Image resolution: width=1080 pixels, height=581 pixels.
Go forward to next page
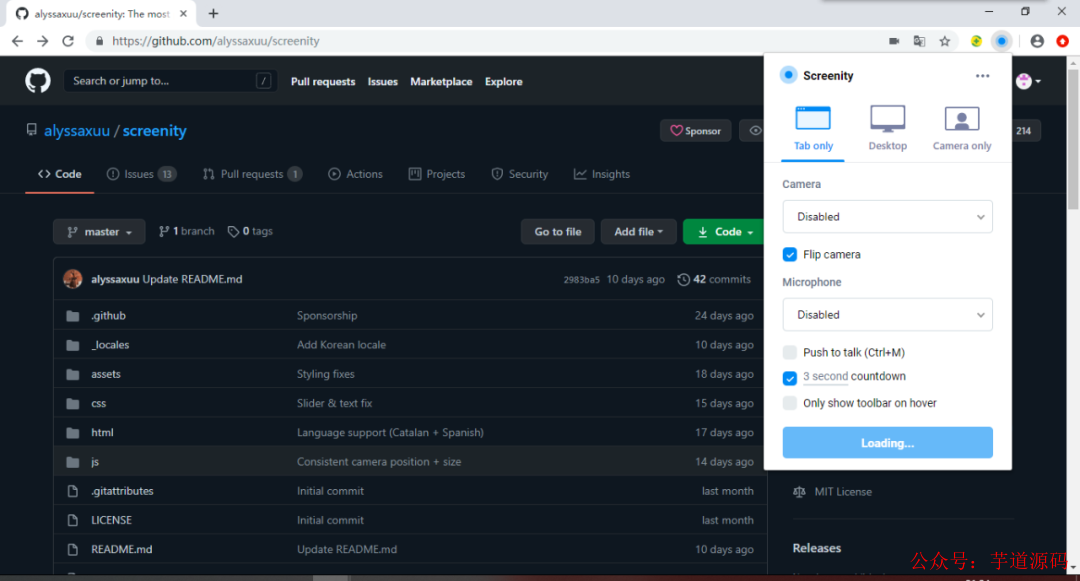43,41
